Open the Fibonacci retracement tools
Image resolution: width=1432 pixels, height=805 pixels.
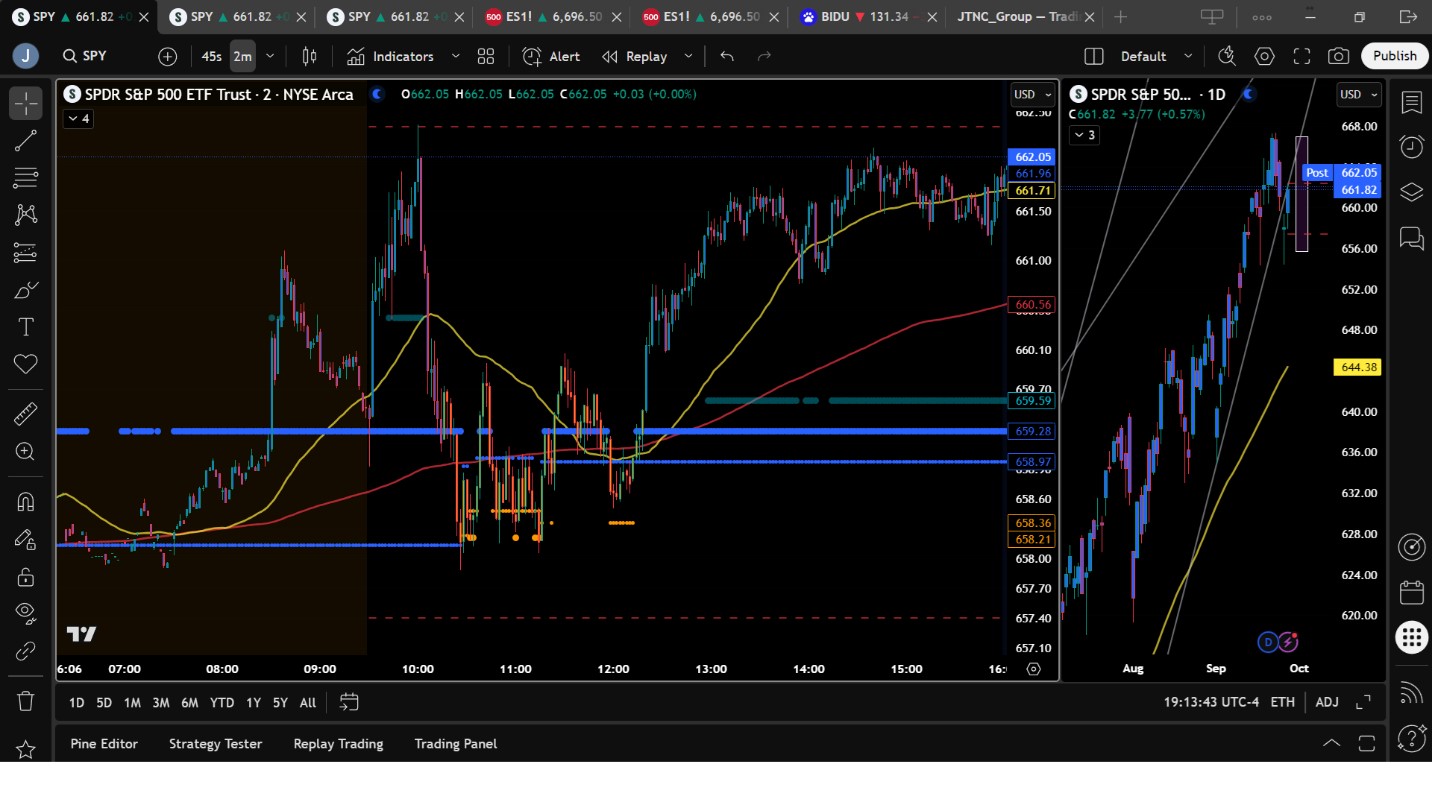[x=26, y=178]
